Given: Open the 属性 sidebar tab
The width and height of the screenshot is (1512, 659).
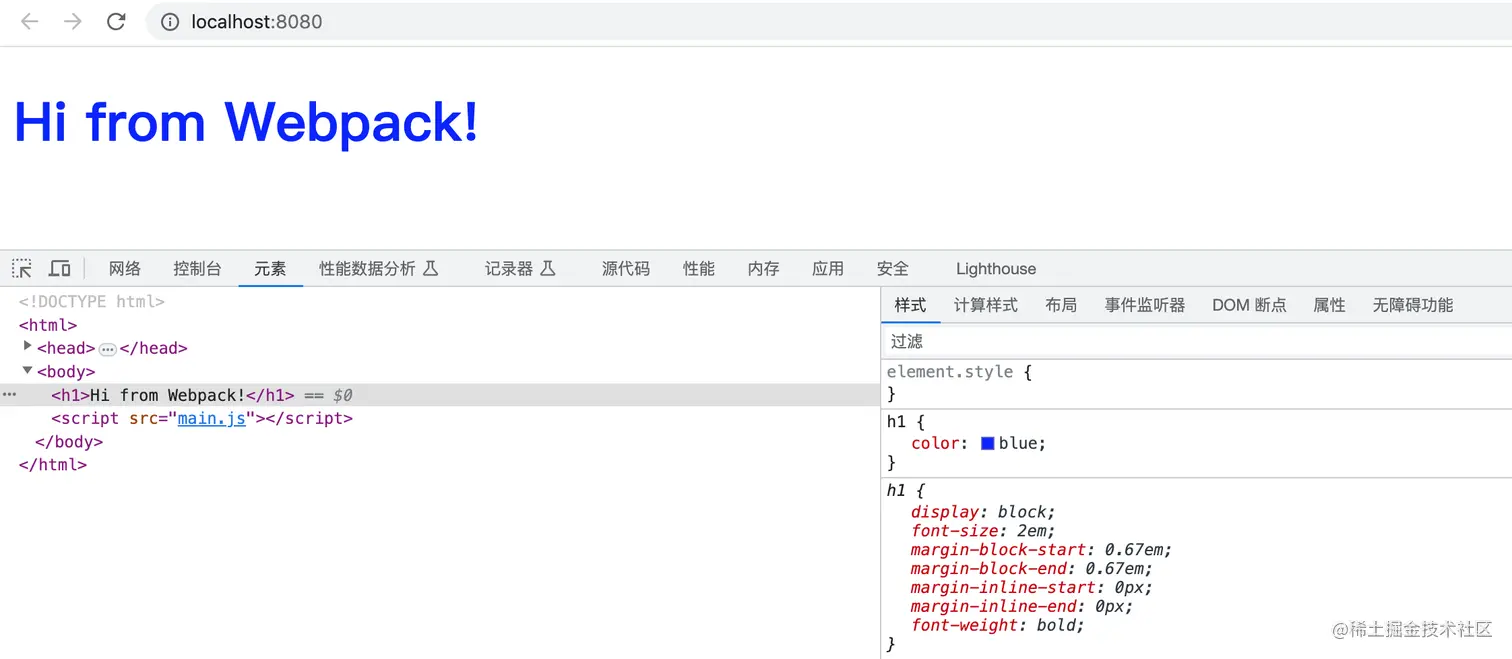Looking at the screenshot, I should click(x=1329, y=305).
